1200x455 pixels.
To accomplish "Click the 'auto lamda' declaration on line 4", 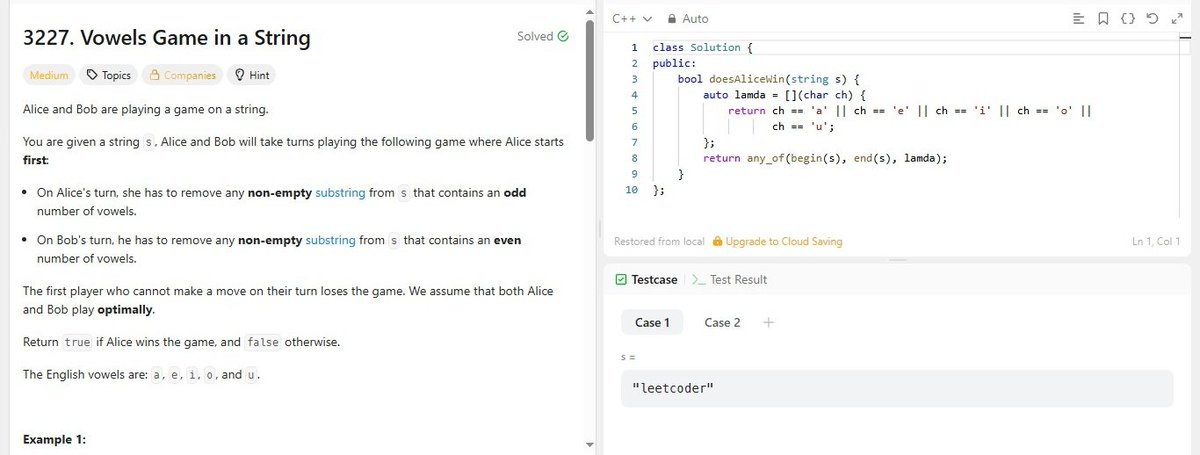I will (x=733, y=94).
